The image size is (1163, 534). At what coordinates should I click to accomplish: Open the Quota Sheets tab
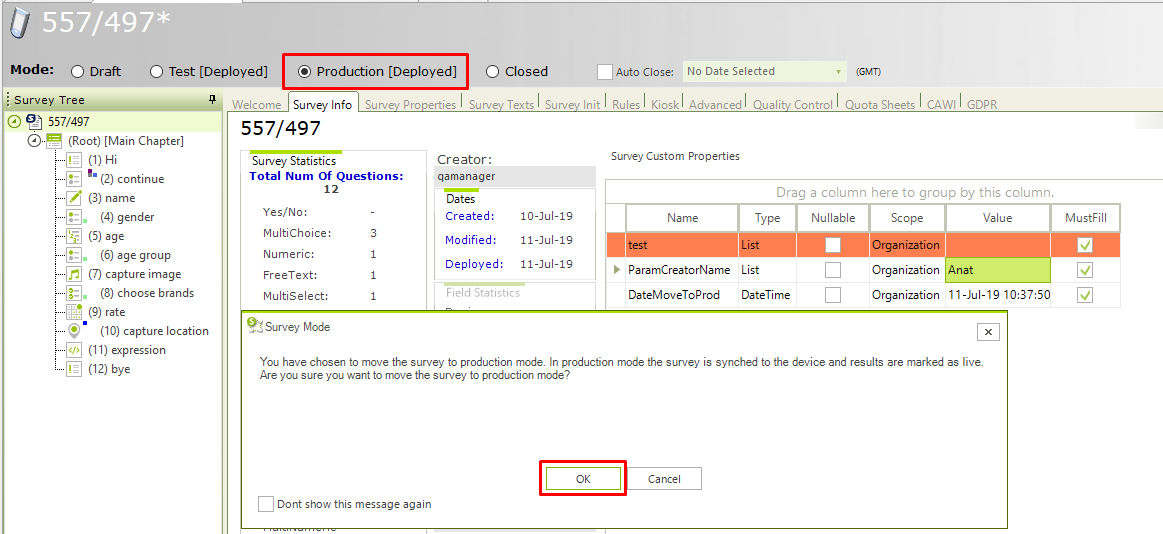(880, 105)
